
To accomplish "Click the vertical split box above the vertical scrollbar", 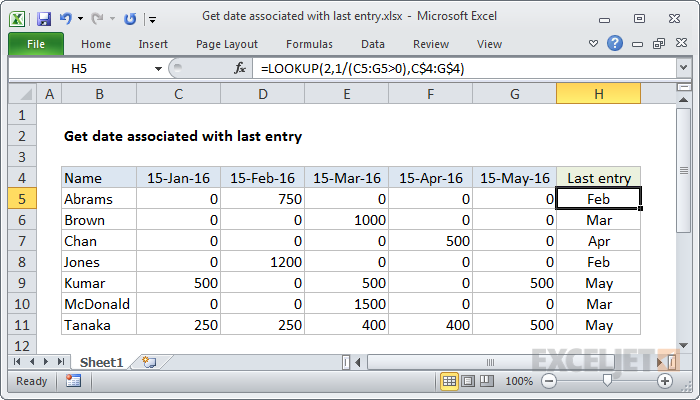I will tap(683, 87).
